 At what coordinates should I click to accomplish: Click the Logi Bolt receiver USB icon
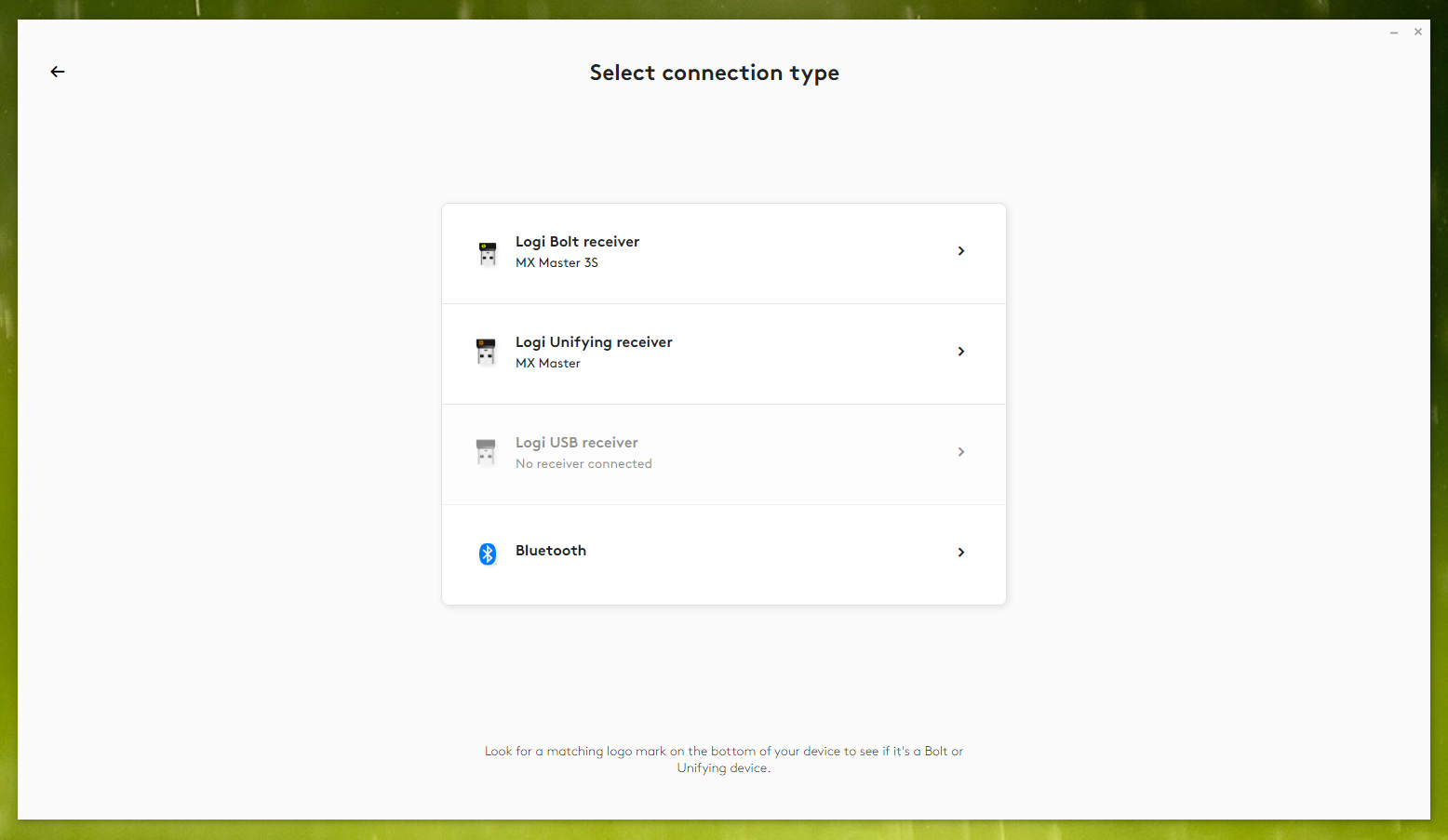[x=488, y=254]
